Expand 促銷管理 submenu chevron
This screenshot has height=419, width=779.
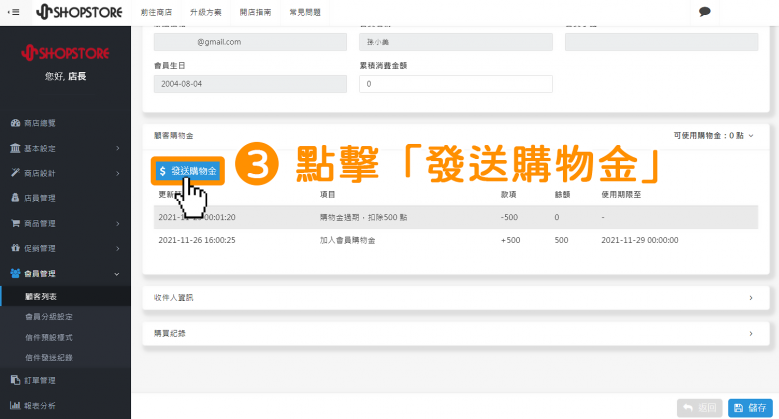(x=118, y=249)
